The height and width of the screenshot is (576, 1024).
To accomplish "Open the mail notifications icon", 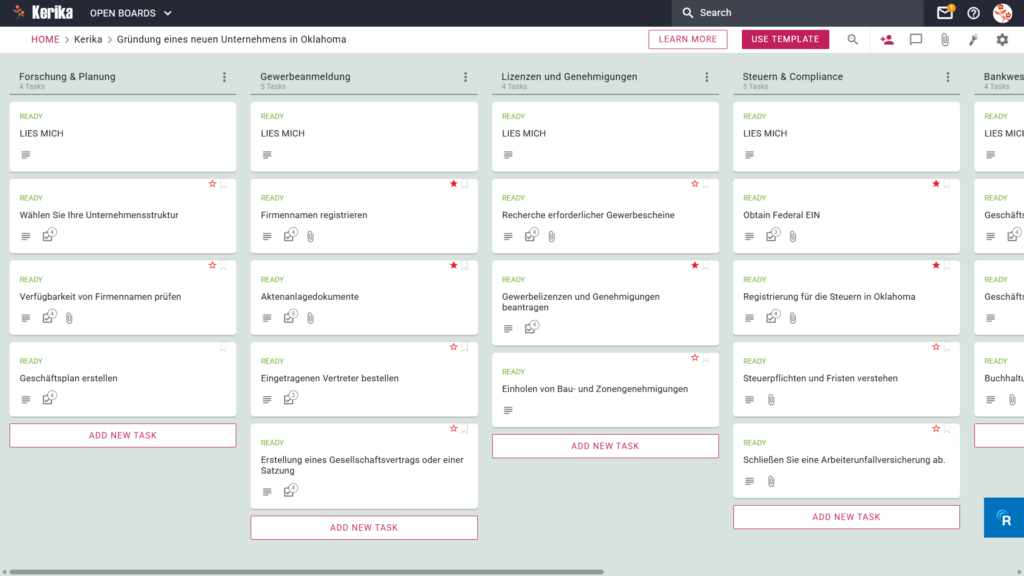I will pos(944,12).
